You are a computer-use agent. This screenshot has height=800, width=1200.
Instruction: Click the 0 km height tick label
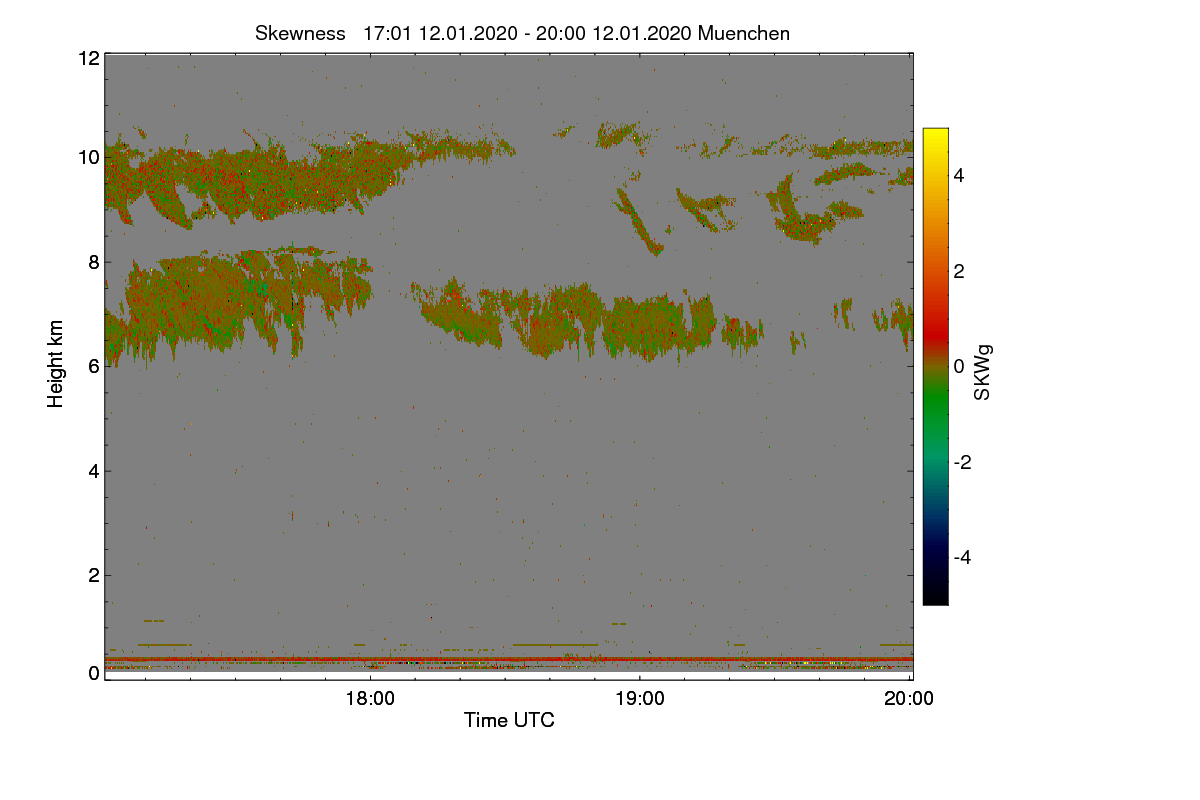tap(93, 673)
